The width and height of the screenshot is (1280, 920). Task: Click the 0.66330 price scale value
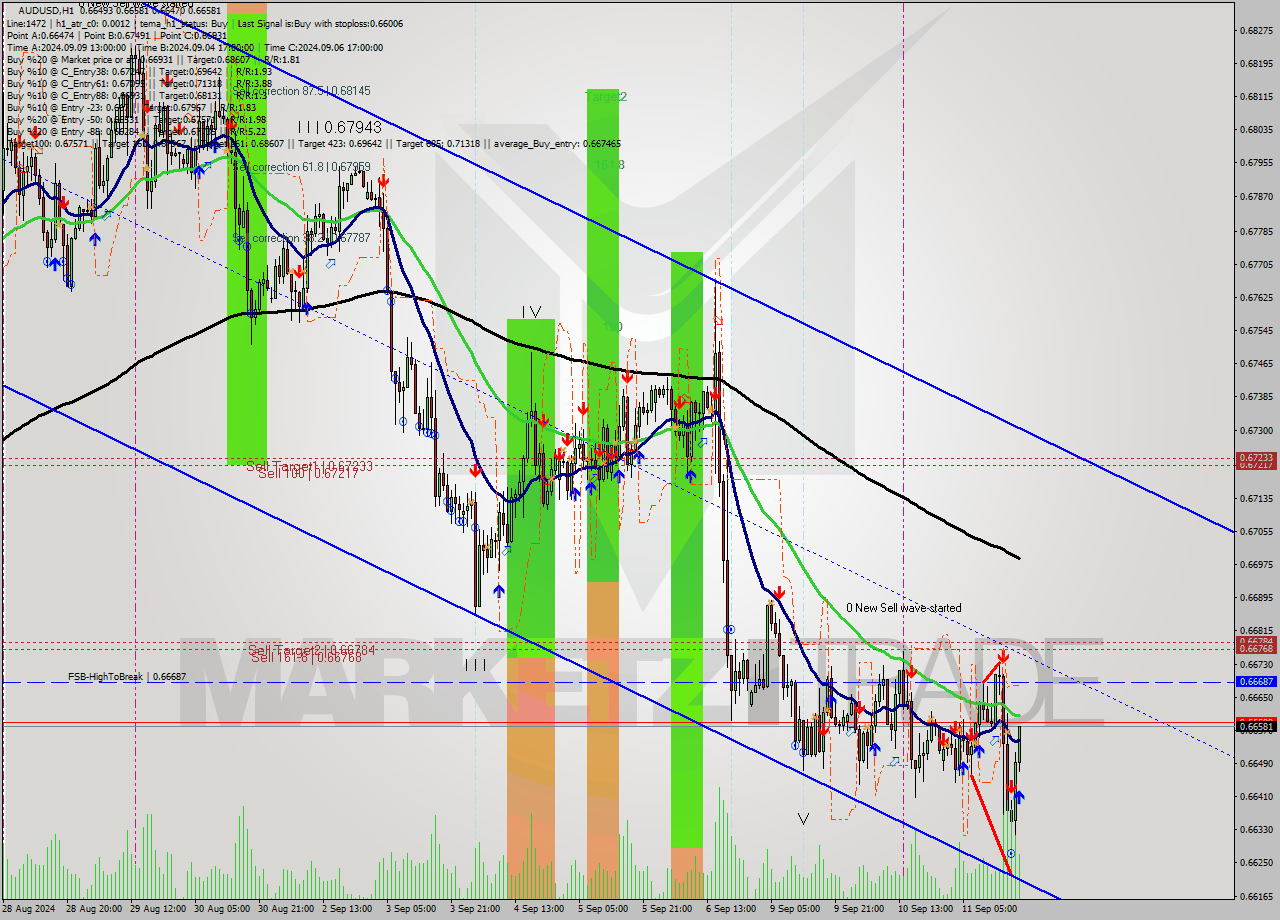[x=1256, y=829]
